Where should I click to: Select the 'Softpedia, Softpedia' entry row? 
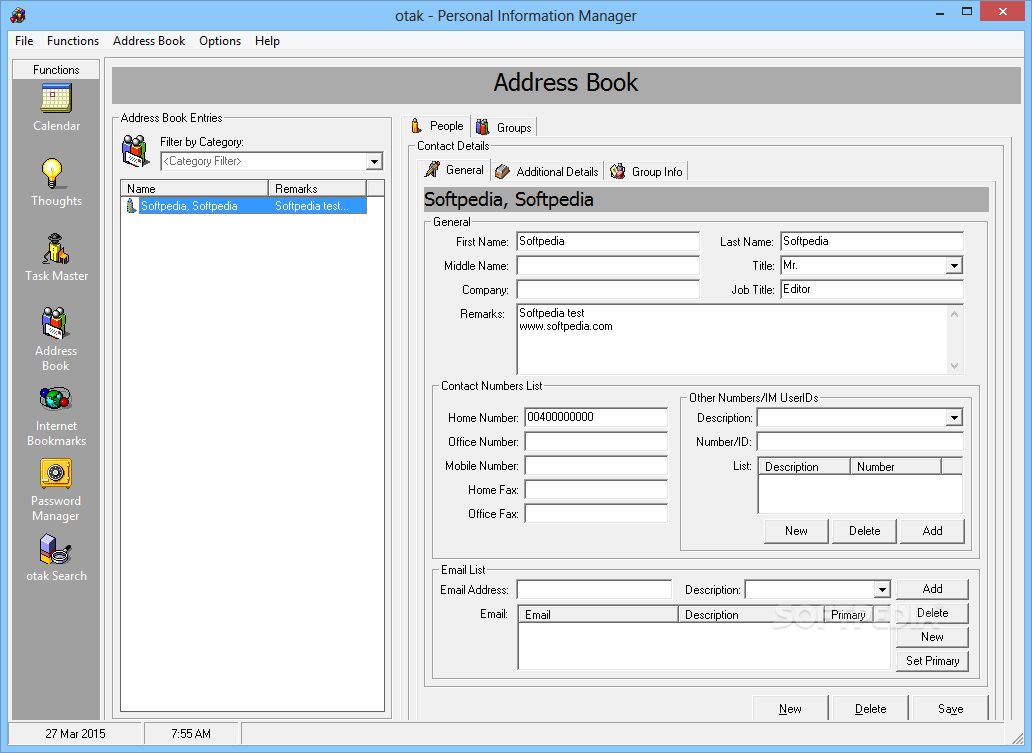[x=245, y=206]
